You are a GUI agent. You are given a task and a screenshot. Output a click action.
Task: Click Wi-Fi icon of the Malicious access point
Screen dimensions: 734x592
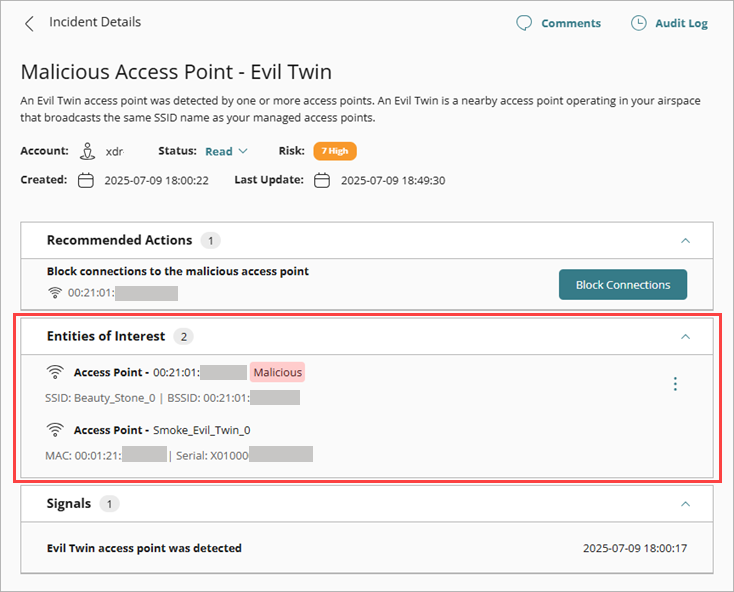point(55,372)
